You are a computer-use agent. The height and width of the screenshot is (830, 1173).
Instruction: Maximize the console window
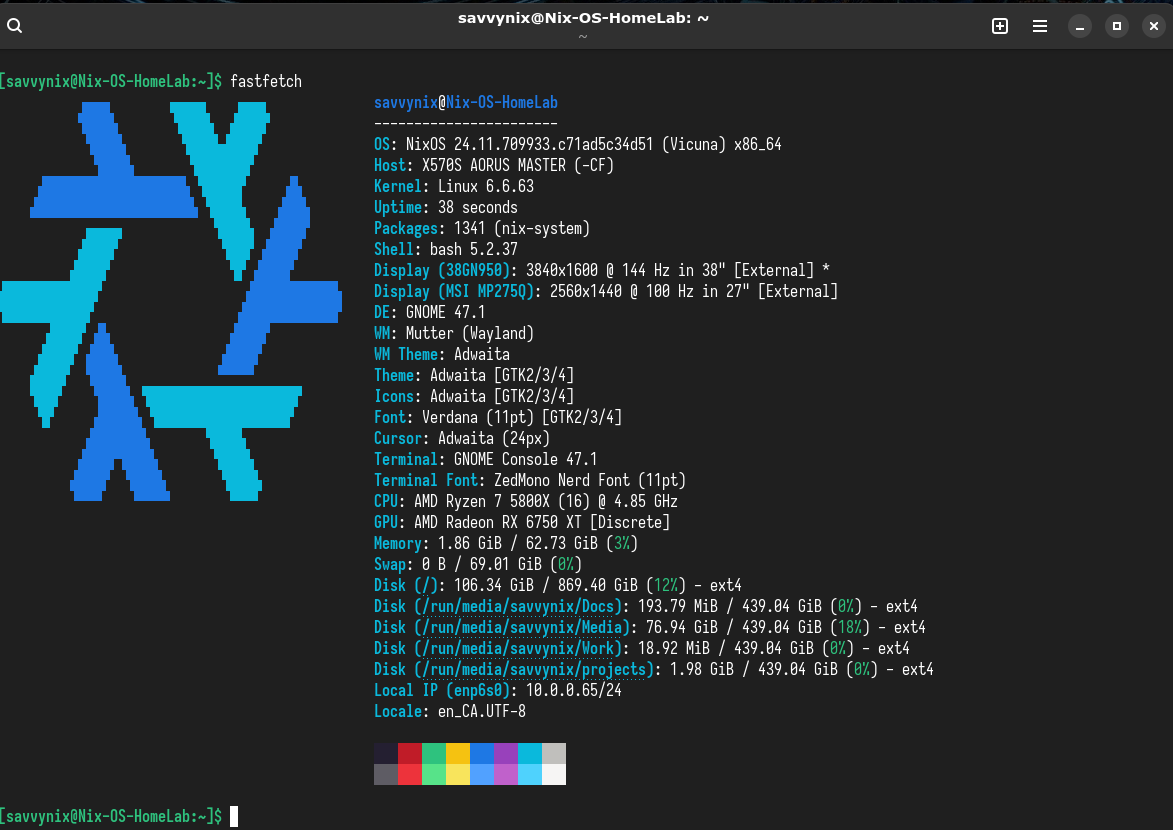[x=1118, y=26]
